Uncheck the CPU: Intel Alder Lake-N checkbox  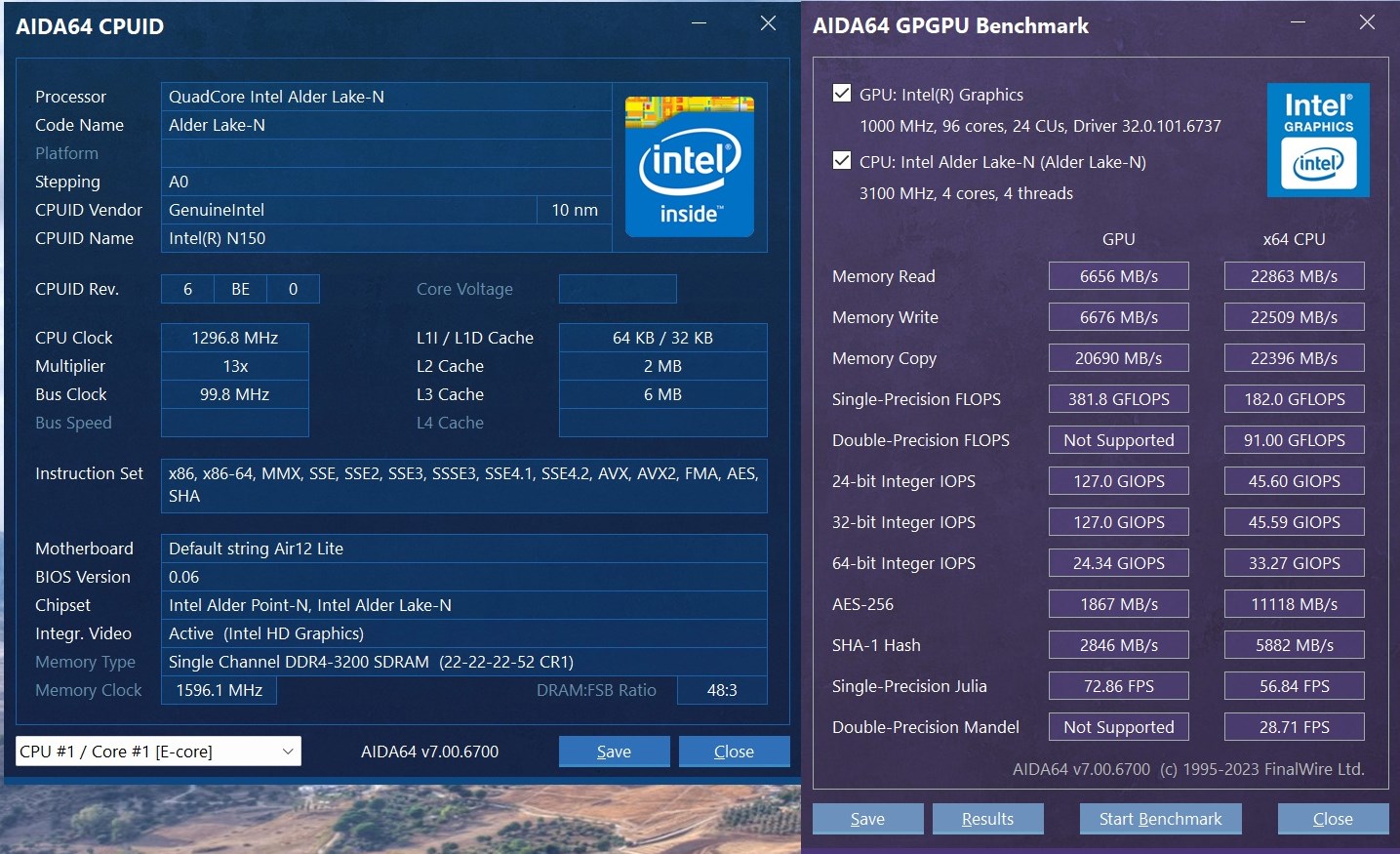(x=842, y=161)
